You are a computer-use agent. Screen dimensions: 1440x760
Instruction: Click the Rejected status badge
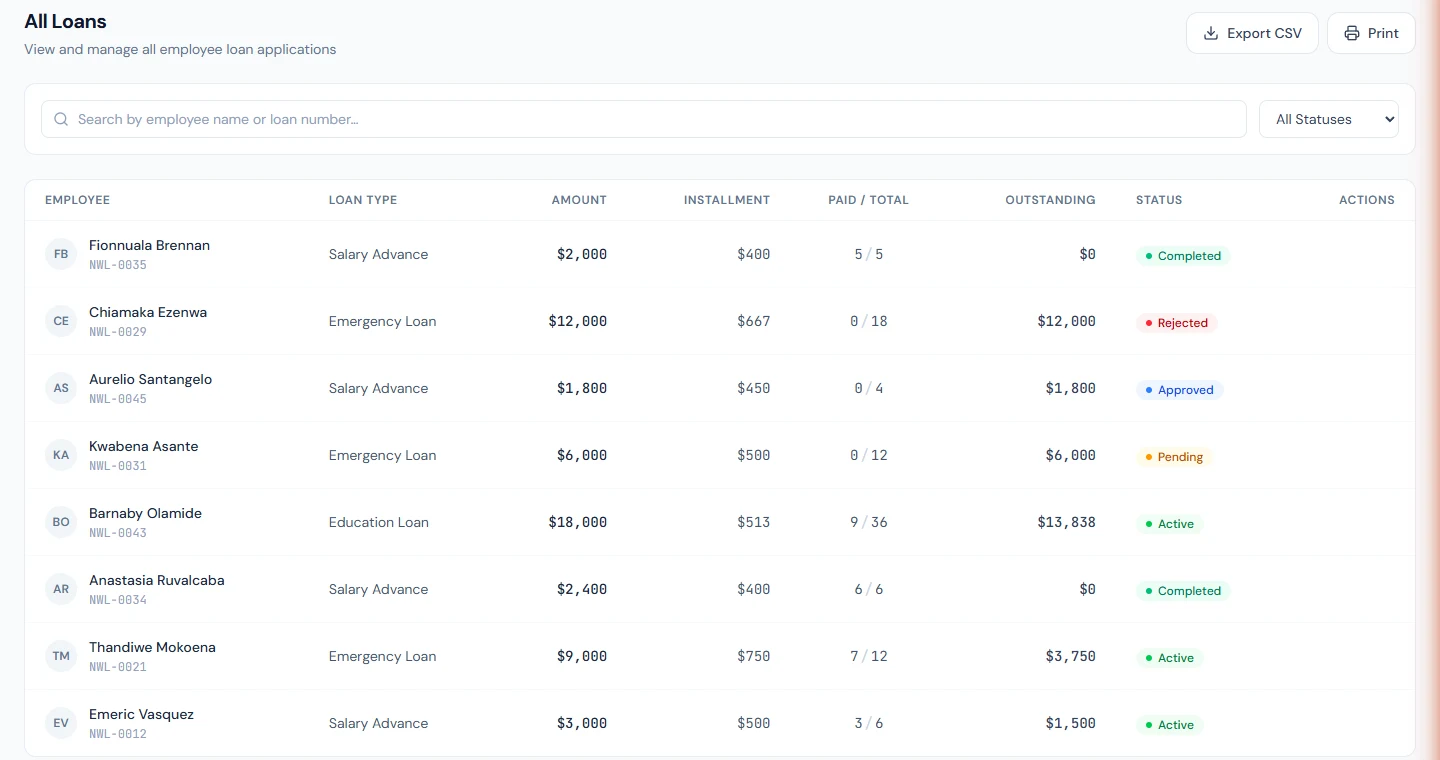click(1176, 323)
